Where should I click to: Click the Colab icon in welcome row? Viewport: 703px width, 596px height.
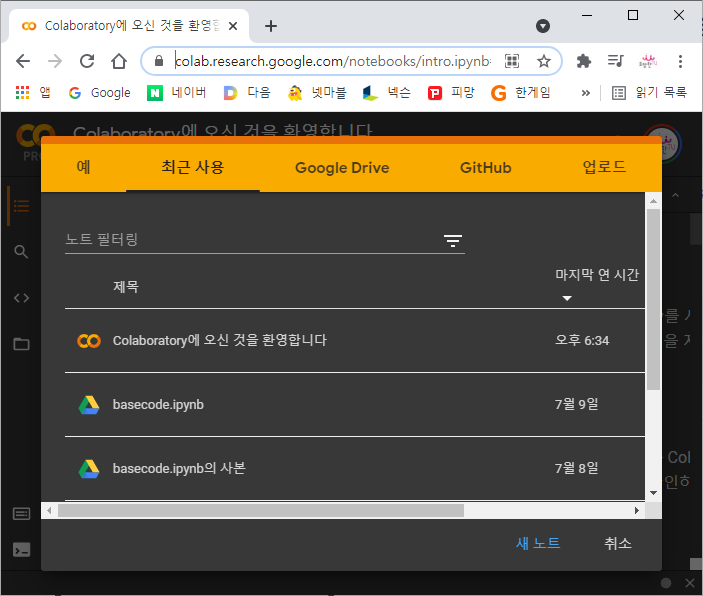(x=89, y=341)
